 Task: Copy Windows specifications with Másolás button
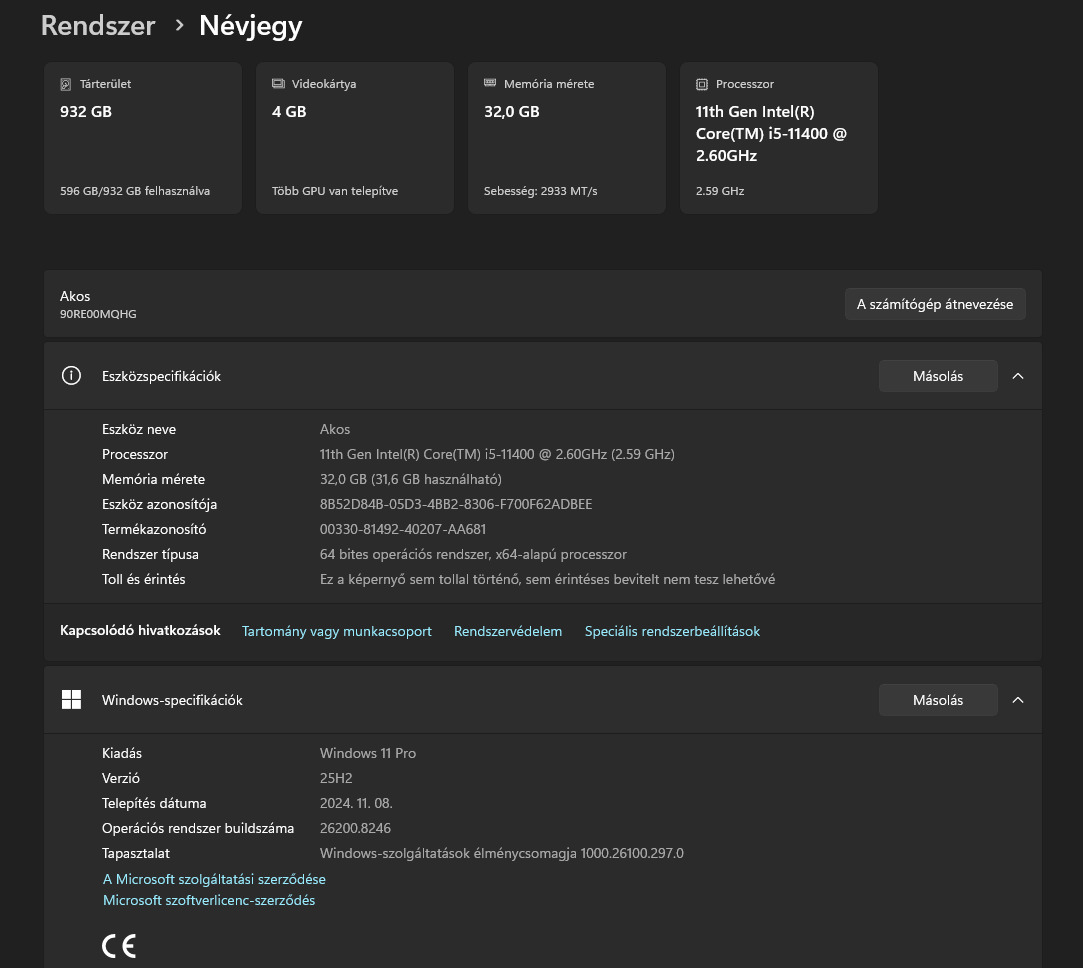click(x=938, y=700)
